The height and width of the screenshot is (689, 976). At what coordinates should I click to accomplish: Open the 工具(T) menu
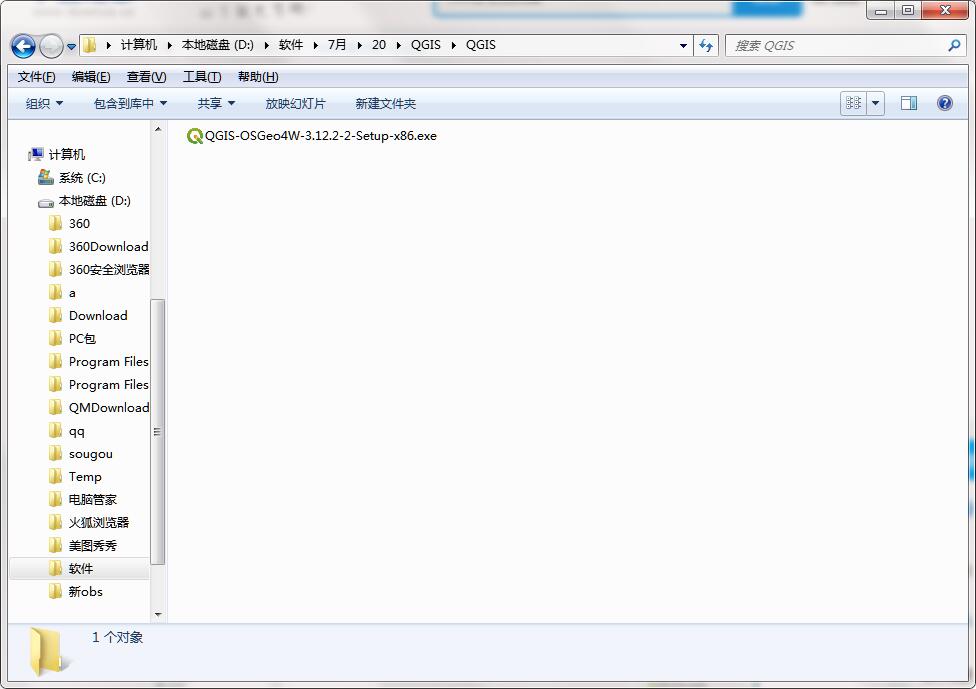click(202, 77)
